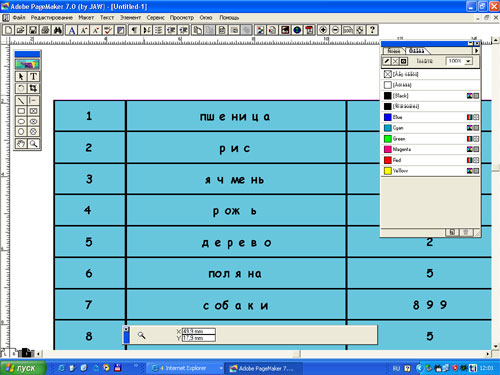Screen dimensions: 500x375
Task: Click table cell with value '899'
Action: coord(419,305)
